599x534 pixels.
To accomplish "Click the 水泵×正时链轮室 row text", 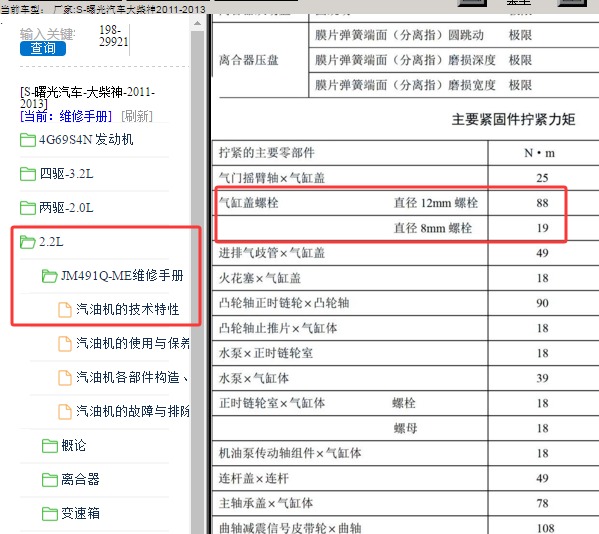I will click(x=266, y=353).
